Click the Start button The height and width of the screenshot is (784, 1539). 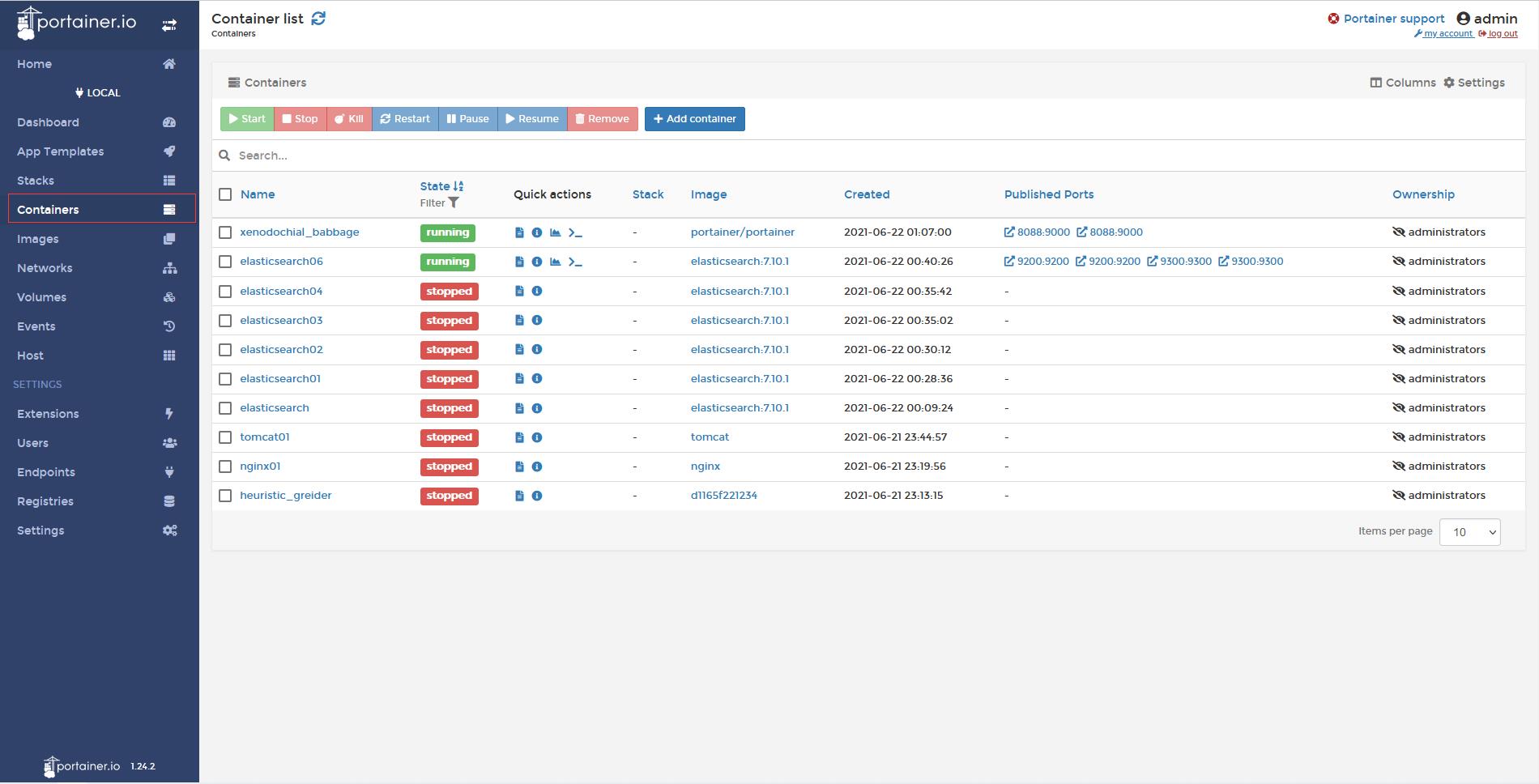[247, 119]
